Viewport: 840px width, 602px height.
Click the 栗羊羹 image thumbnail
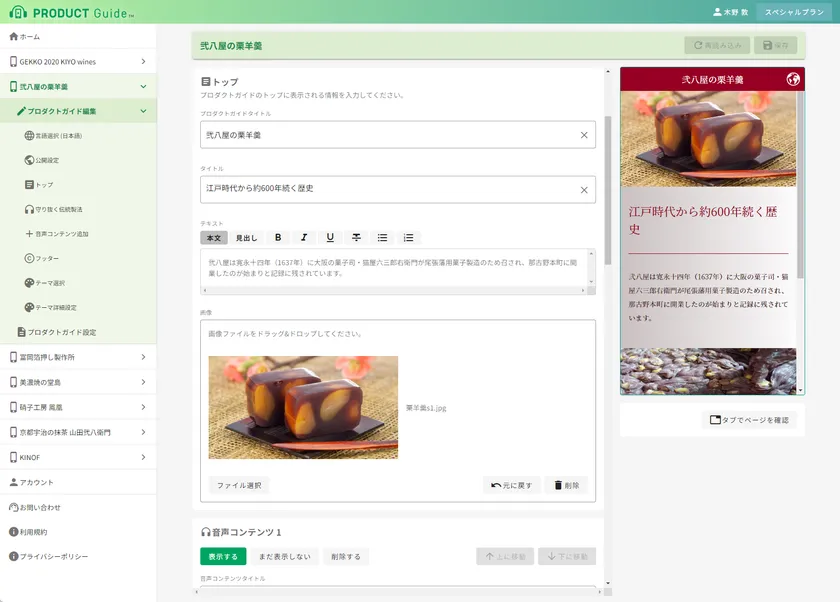303,407
